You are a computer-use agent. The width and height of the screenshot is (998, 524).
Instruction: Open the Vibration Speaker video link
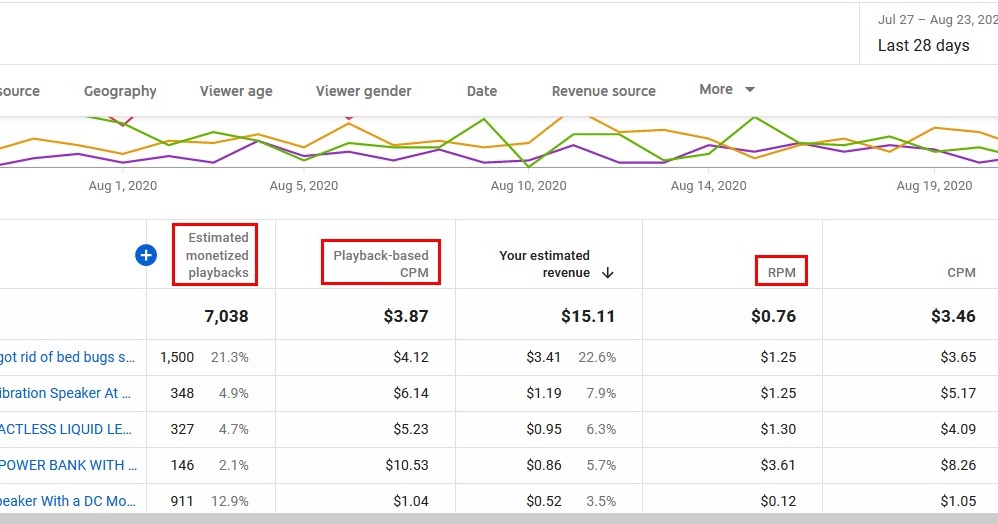click(66, 393)
